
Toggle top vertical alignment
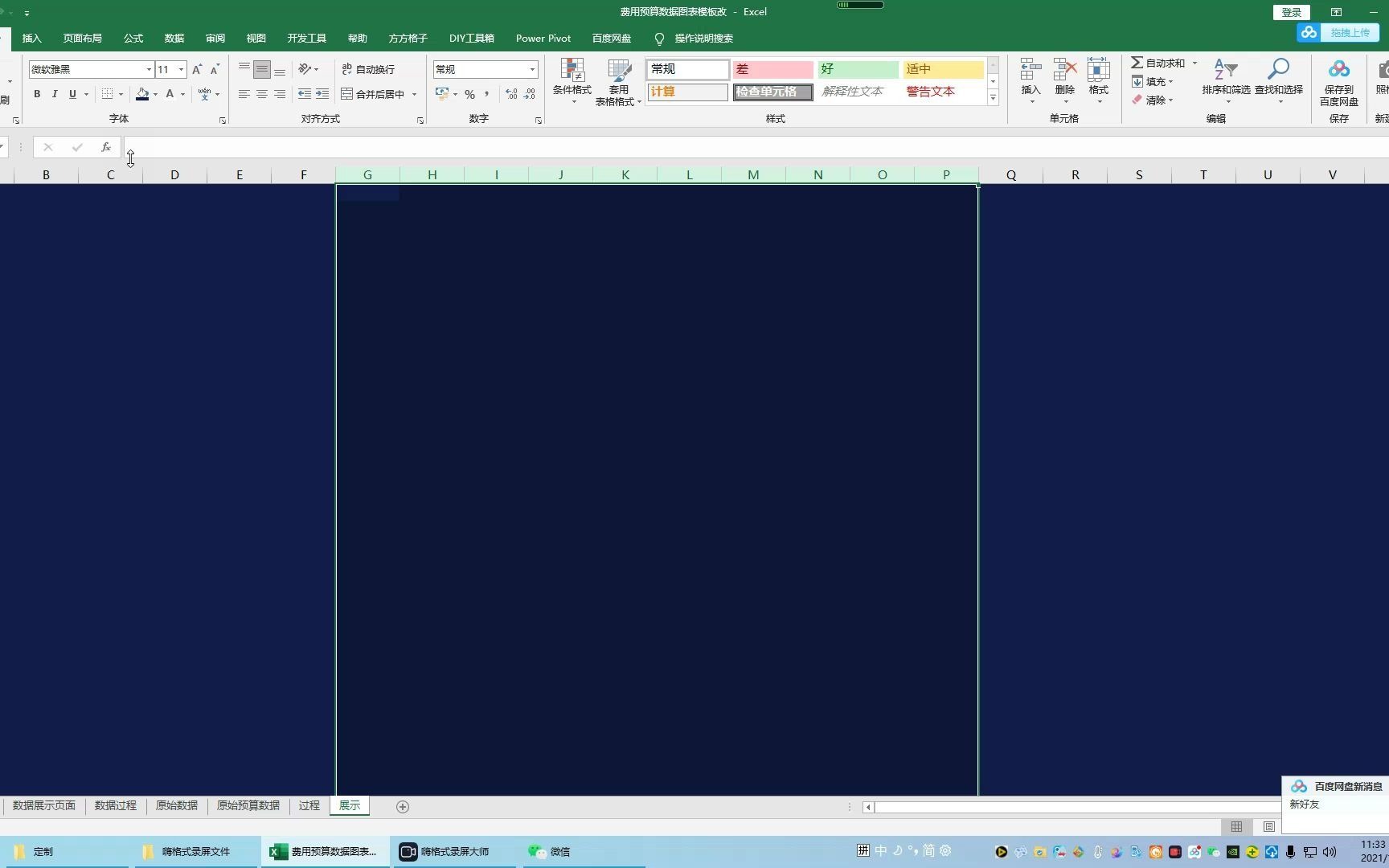click(244, 70)
